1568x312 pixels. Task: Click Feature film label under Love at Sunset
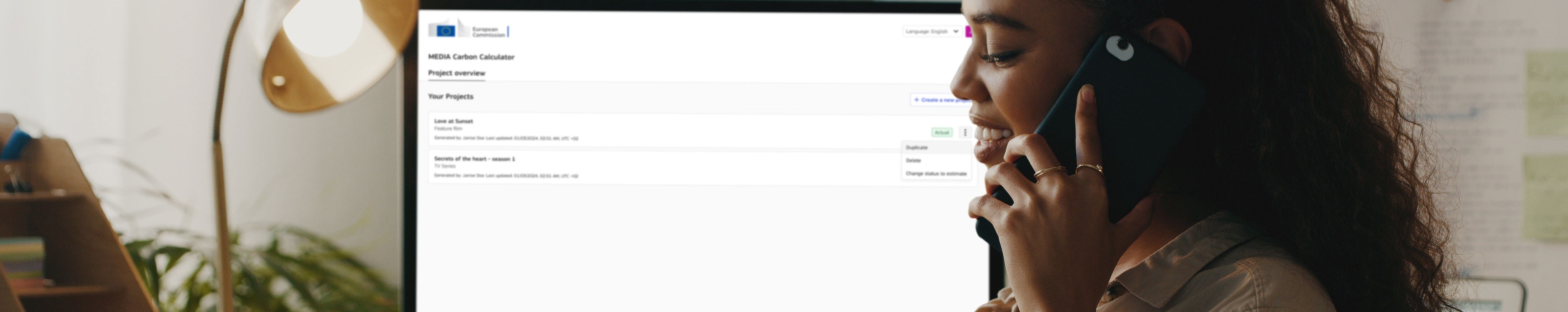pyautogui.click(x=448, y=129)
